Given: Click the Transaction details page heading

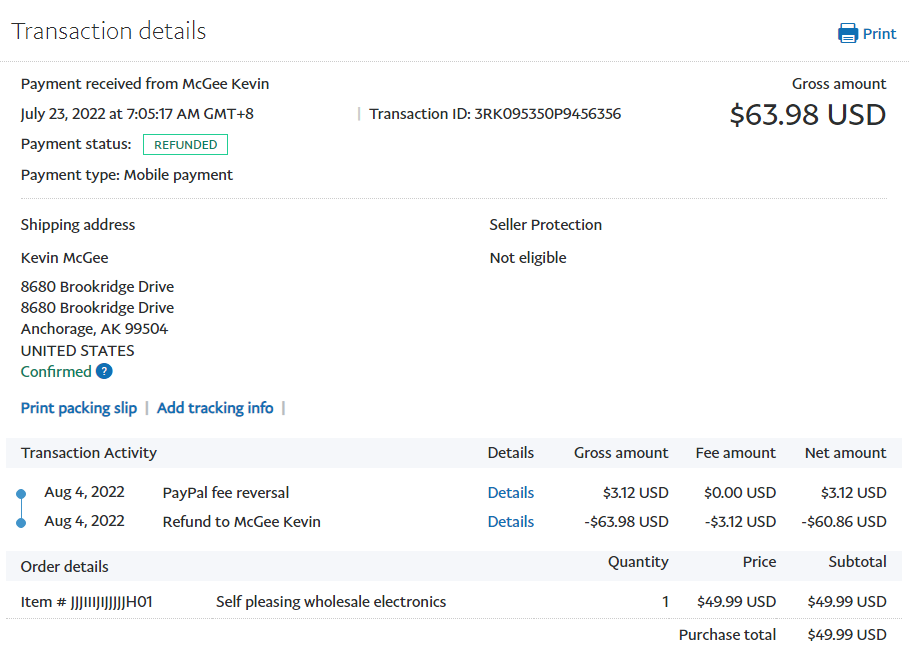Looking at the screenshot, I should [109, 31].
